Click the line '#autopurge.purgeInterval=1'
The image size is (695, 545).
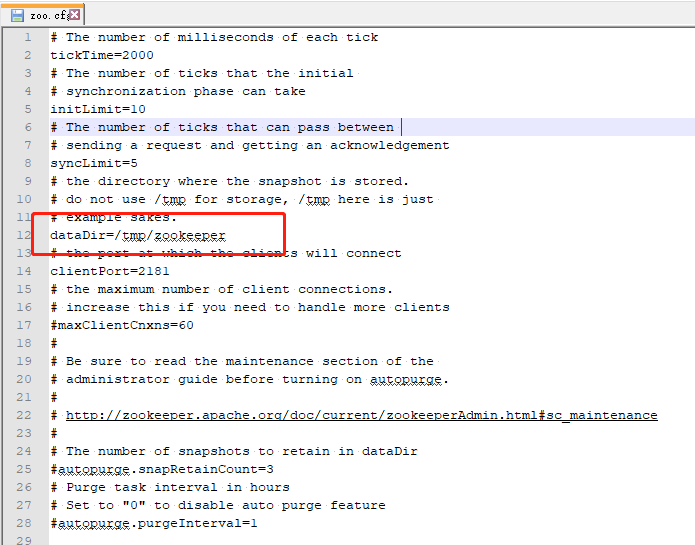(x=154, y=523)
